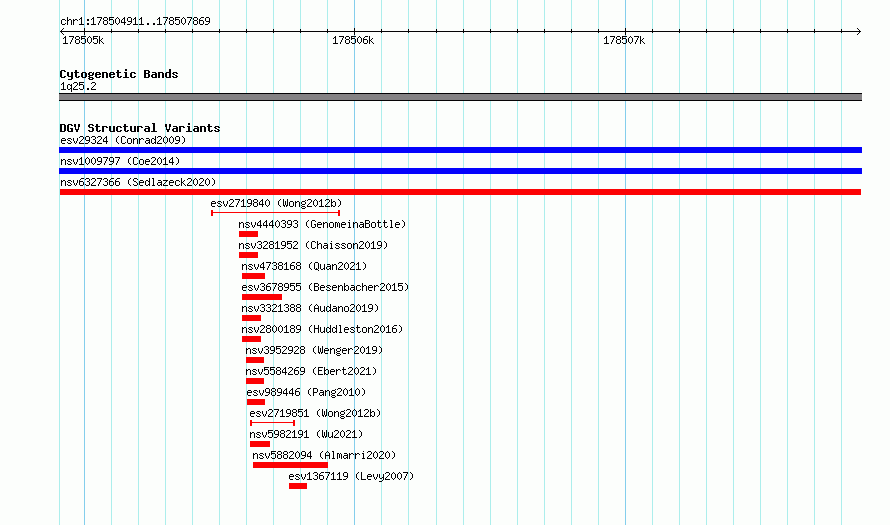Click red bar under nsv5584269
The image size is (890, 525).
[255, 381]
